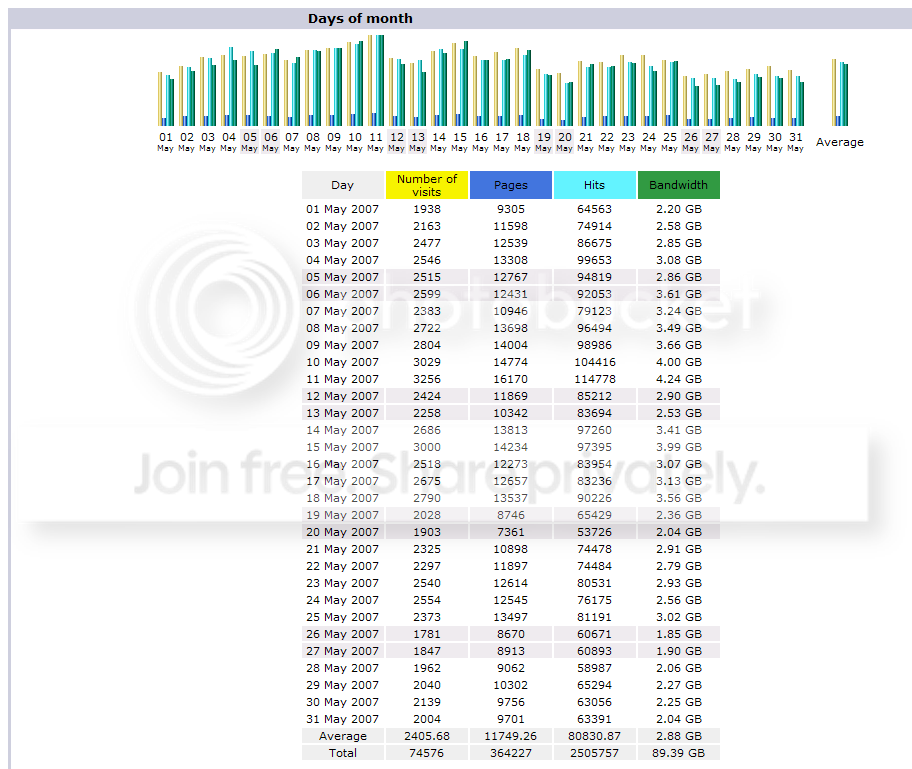This screenshot has width=912, height=769.
Task: Select the 20 May 2007 table row
Action: (511, 532)
